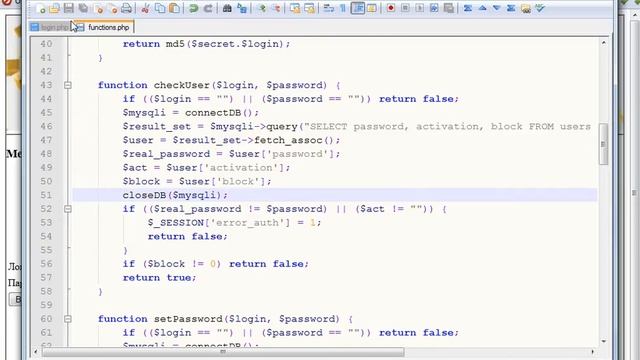Screen dimensions: 640x360
Task: Select the functions.php tab
Action: point(104,27)
